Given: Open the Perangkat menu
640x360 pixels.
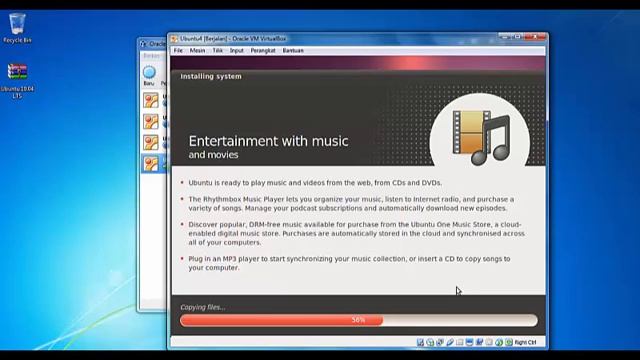Looking at the screenshot, I should [x=263, y=51].
